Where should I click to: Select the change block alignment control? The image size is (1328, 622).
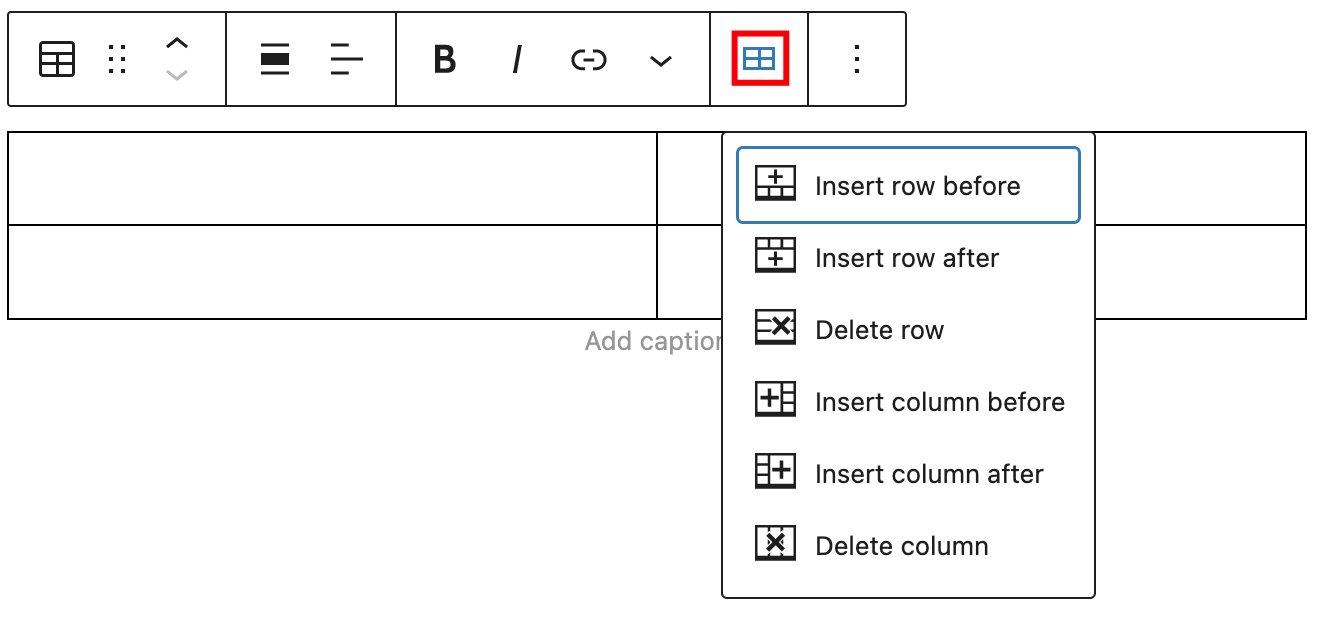click(274, 60)
